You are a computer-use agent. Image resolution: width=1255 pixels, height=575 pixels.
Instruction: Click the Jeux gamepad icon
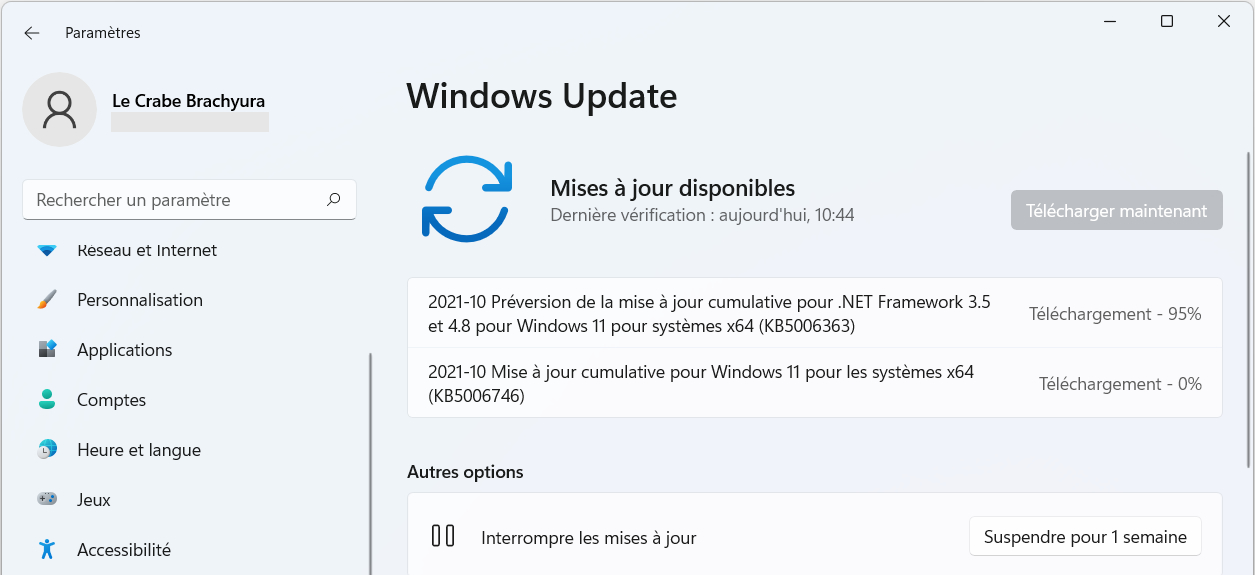(x=47, y=499)
